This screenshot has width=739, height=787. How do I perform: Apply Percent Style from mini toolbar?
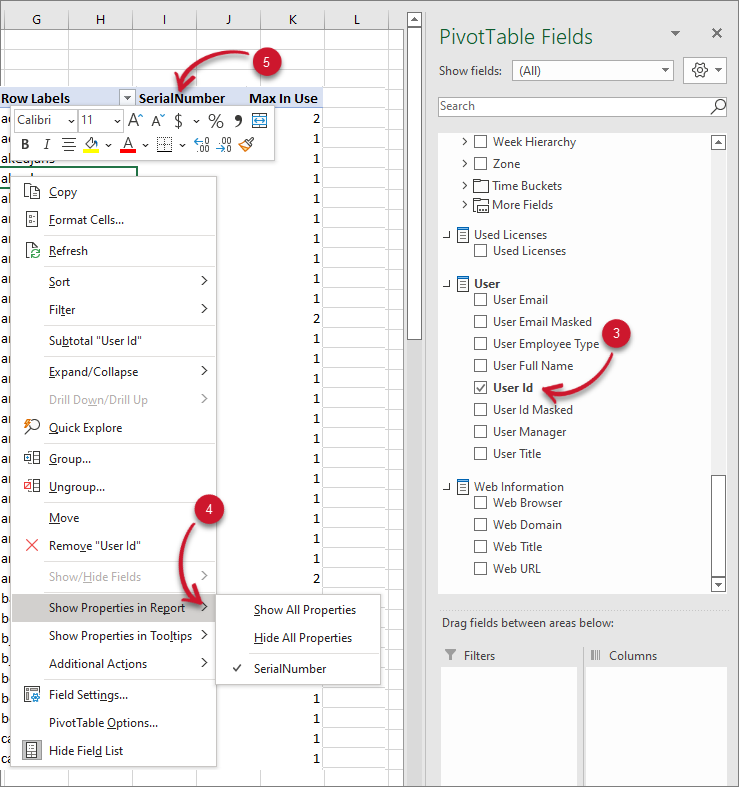[x=215, y=121]
